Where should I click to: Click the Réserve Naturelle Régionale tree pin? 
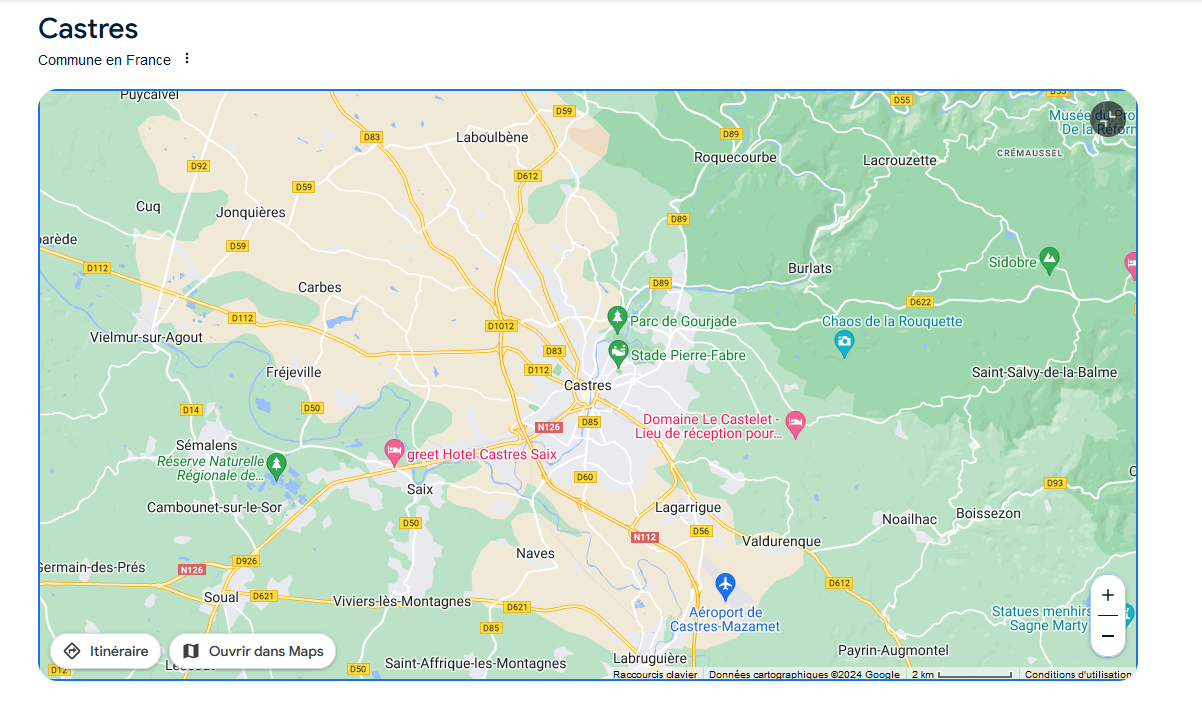(x=277, y=466)
